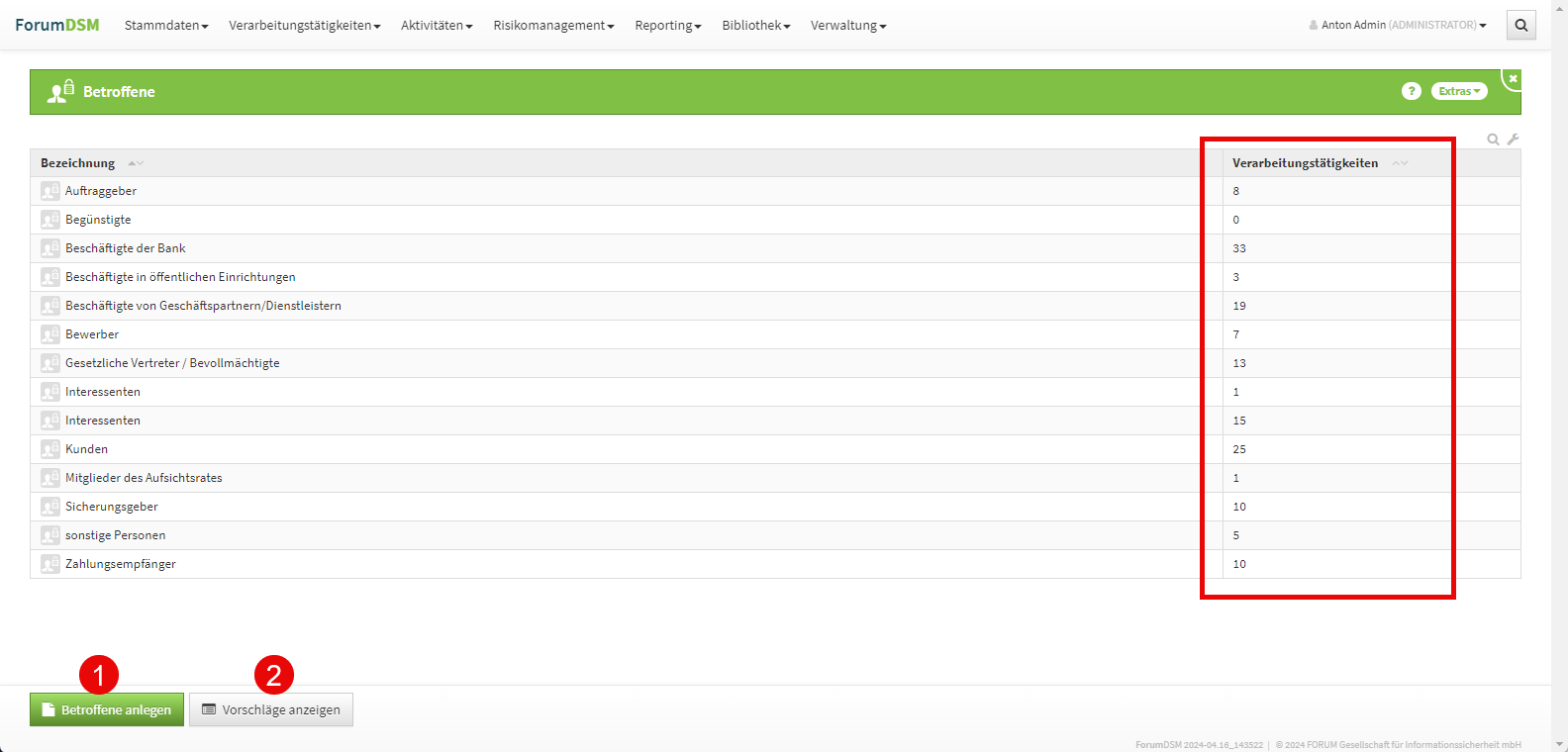Select the Bewerber row name
This screenshot has width=1568, height=752.
point(92,334)
